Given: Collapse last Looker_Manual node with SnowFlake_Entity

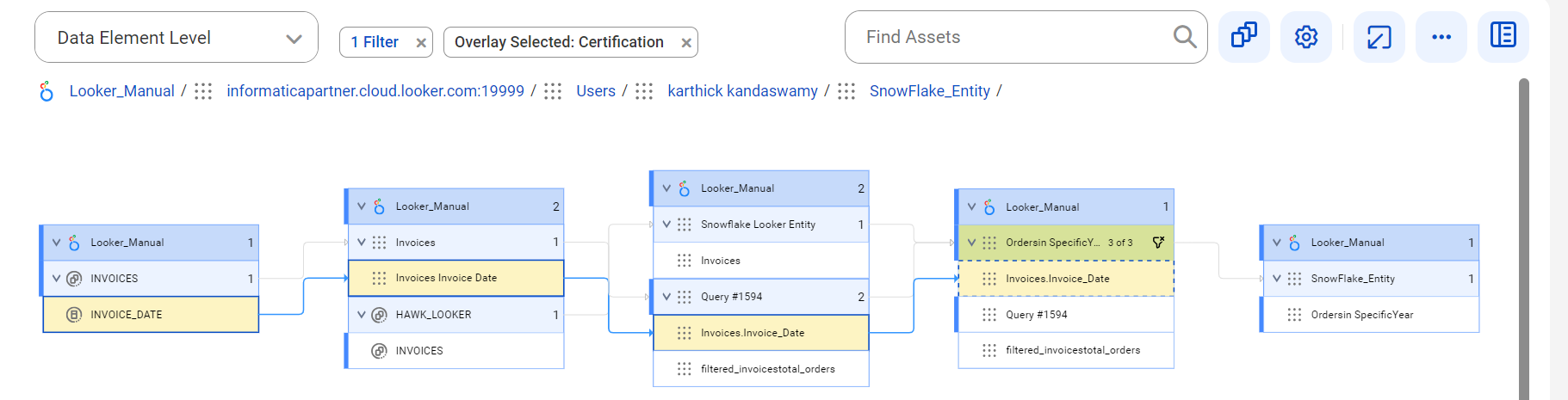Looking at the screenshot, I should [x=1276, y=243].
